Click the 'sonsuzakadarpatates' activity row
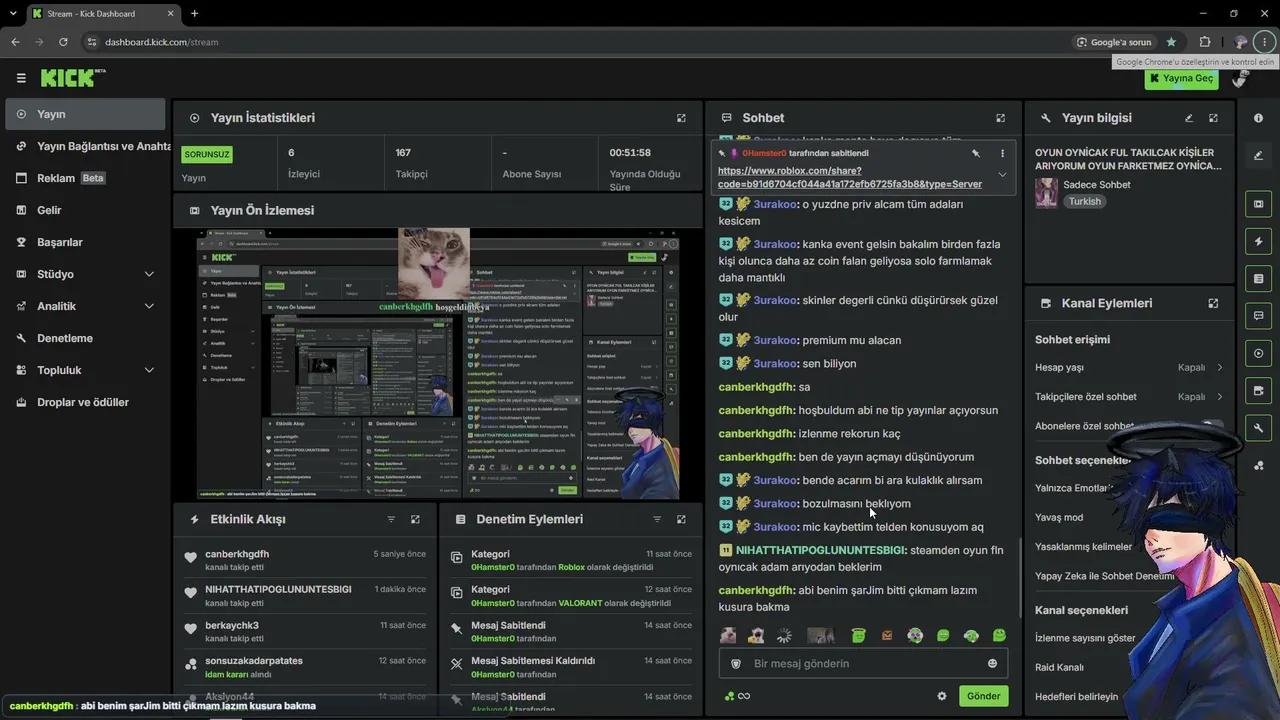Viewport: 1280px width, 720px height. [x=305, y=667]
